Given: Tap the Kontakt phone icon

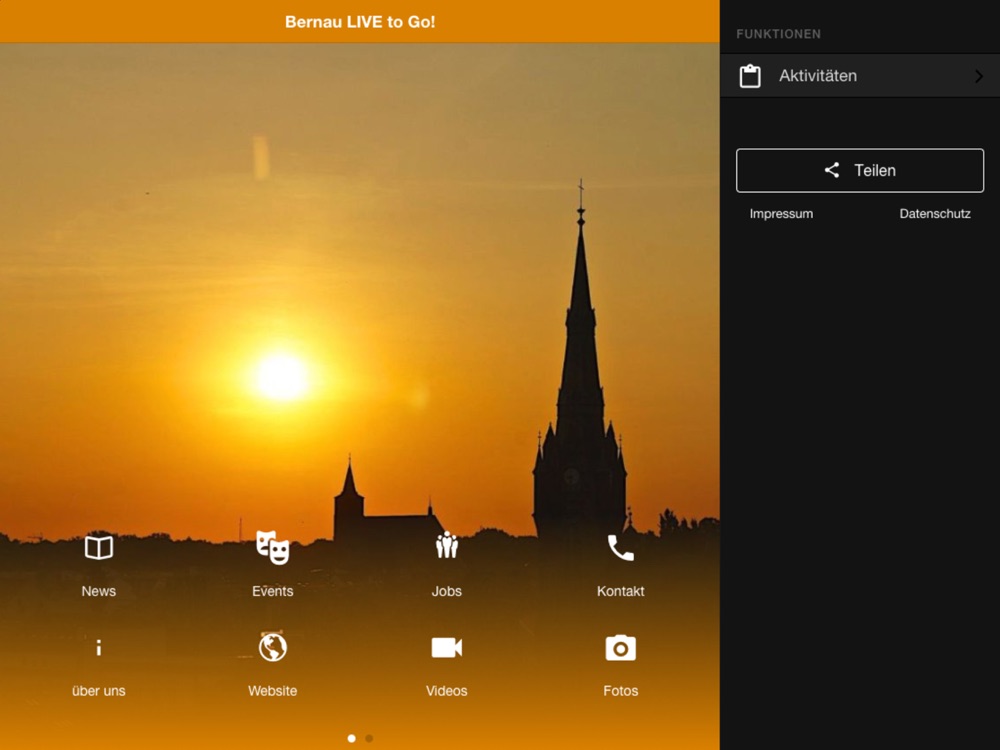Looking at the screenshot, I should click(621, 548).
